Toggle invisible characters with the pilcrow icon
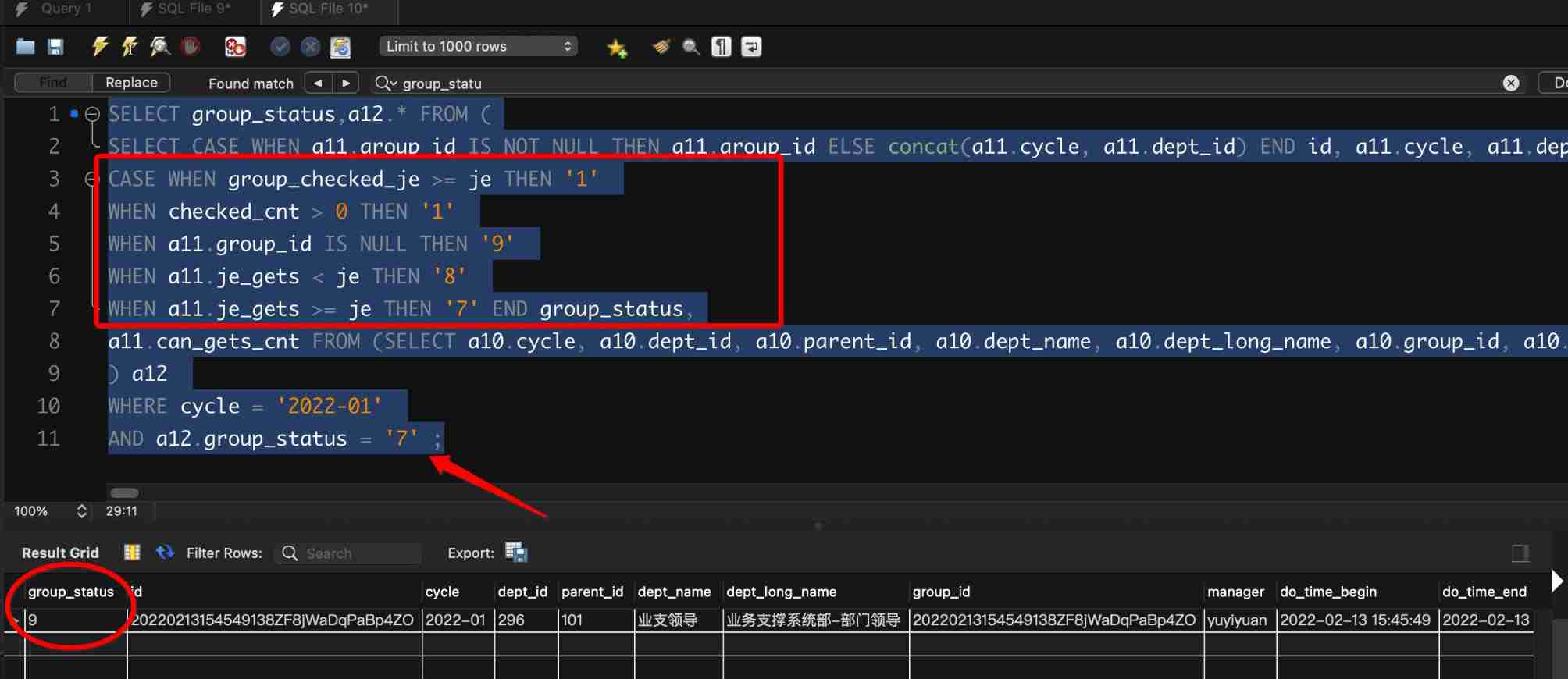 click(x=721, y=47)
